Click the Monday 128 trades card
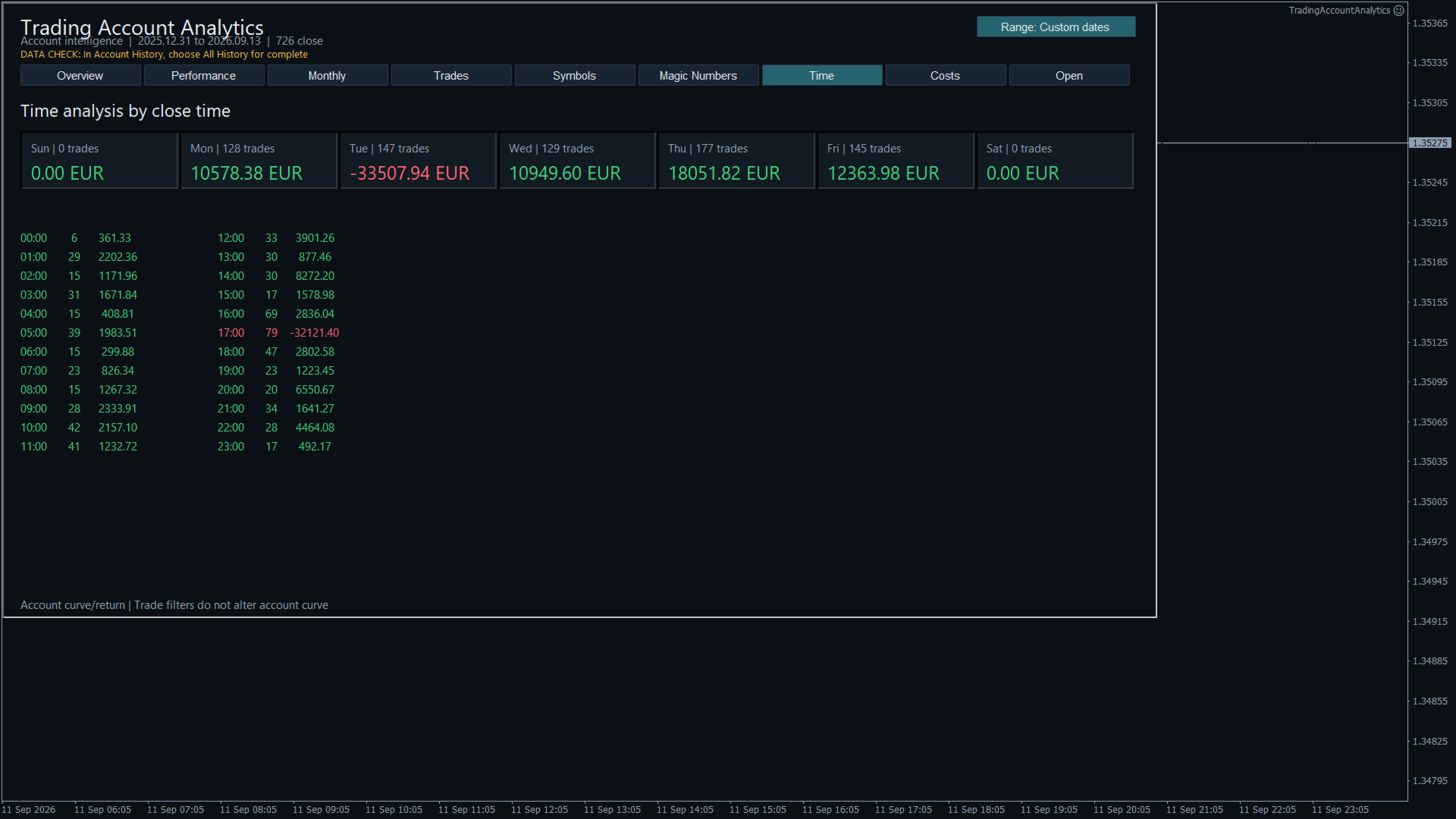1456x819 pixels. [x=259, y=161]
